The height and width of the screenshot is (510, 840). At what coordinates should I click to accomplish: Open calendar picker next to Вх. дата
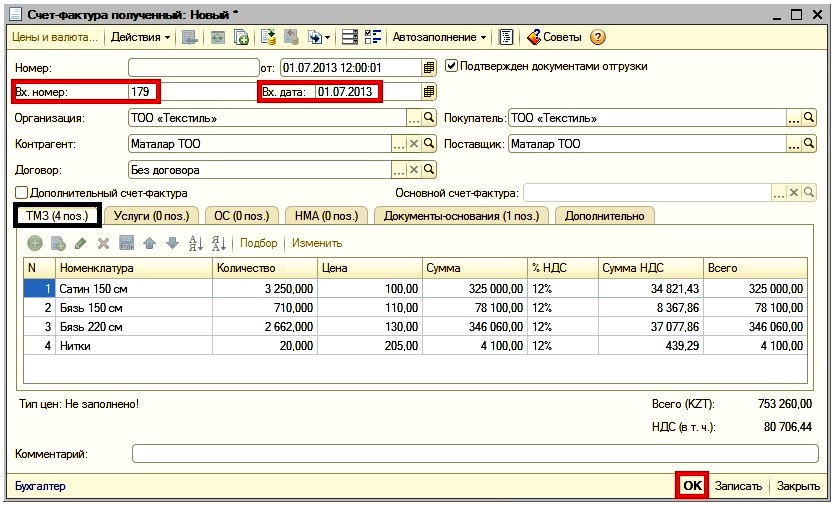pyautogui.click(x=429, y=92)
